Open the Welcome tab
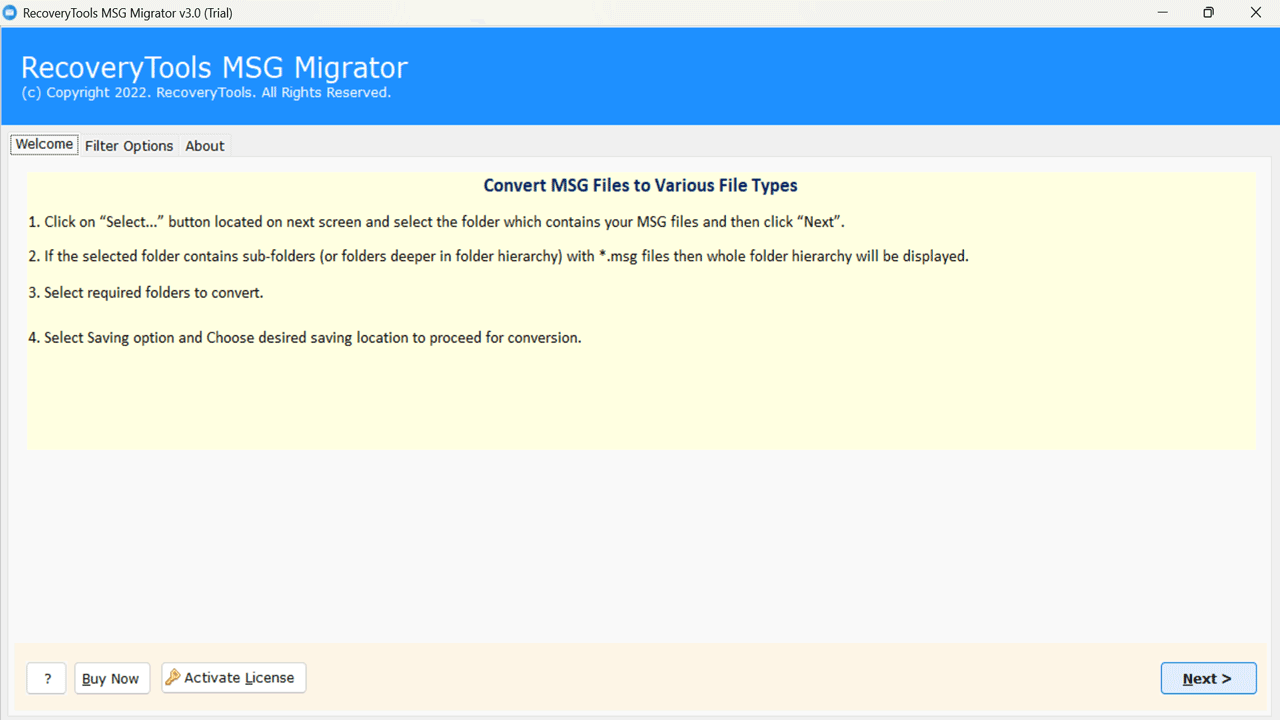1280x720 pixels. click(x=44, y=145)
